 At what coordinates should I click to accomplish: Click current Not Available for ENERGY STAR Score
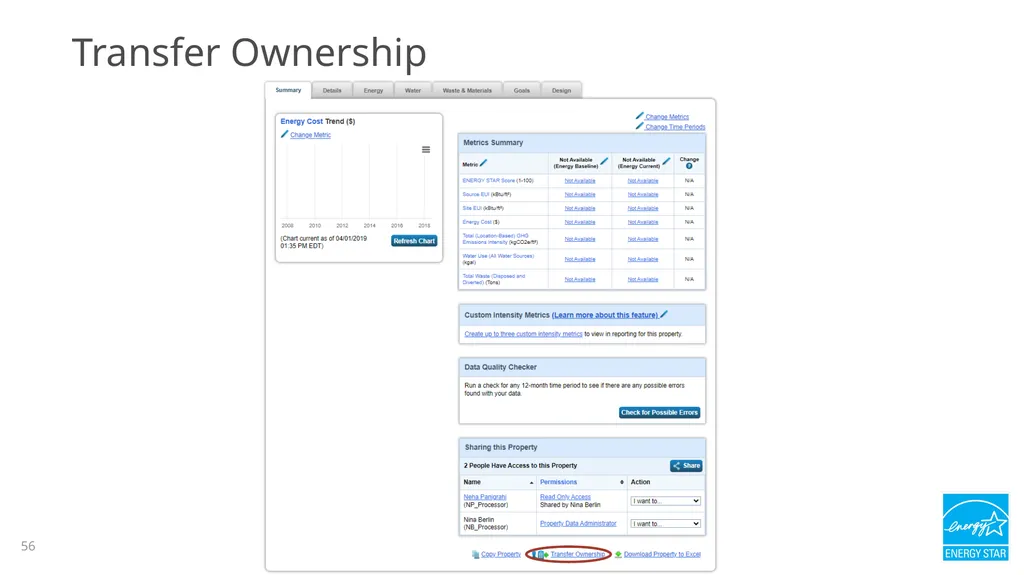[643, 181]
